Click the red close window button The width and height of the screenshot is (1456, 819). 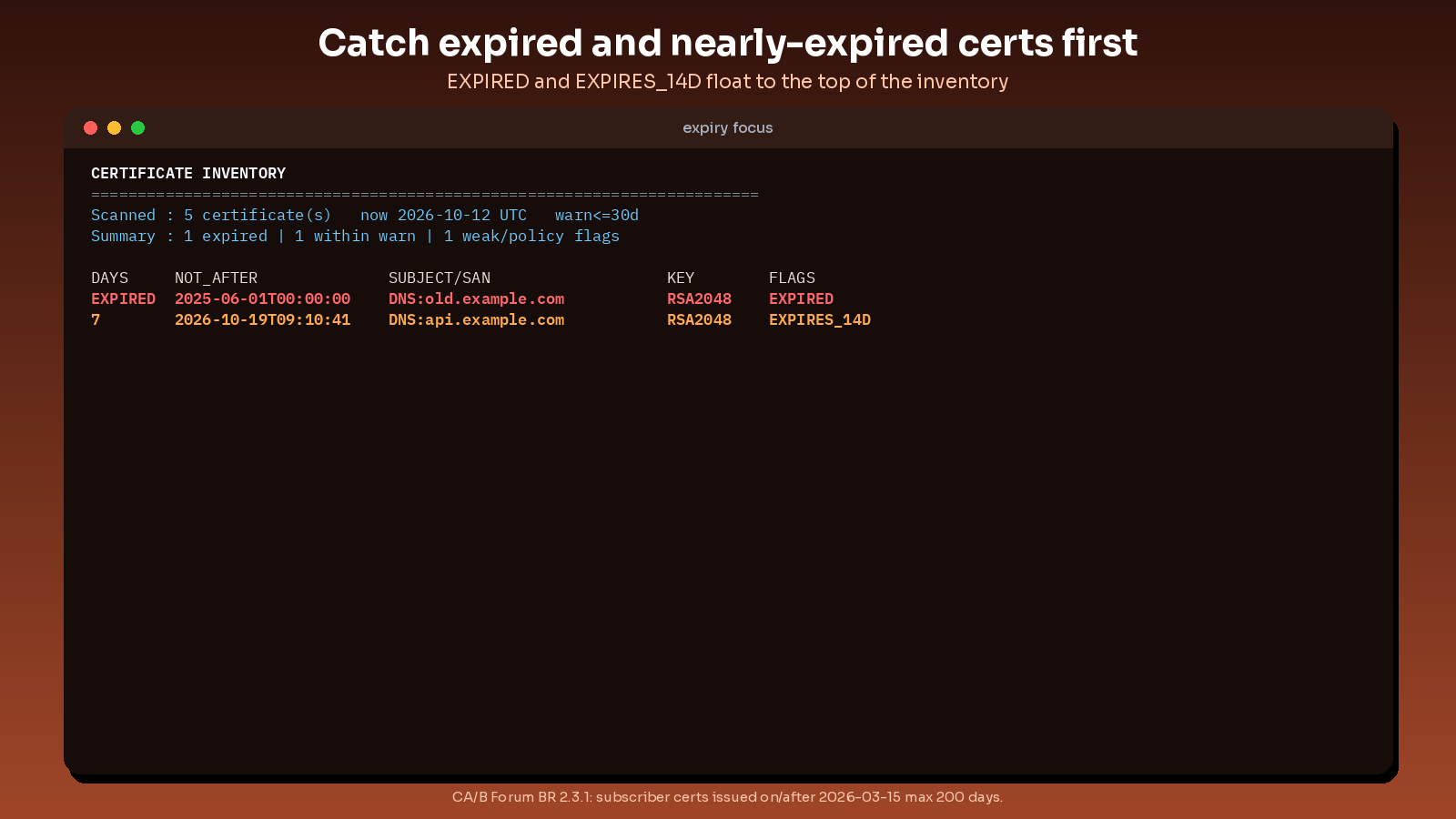(90, 127)
